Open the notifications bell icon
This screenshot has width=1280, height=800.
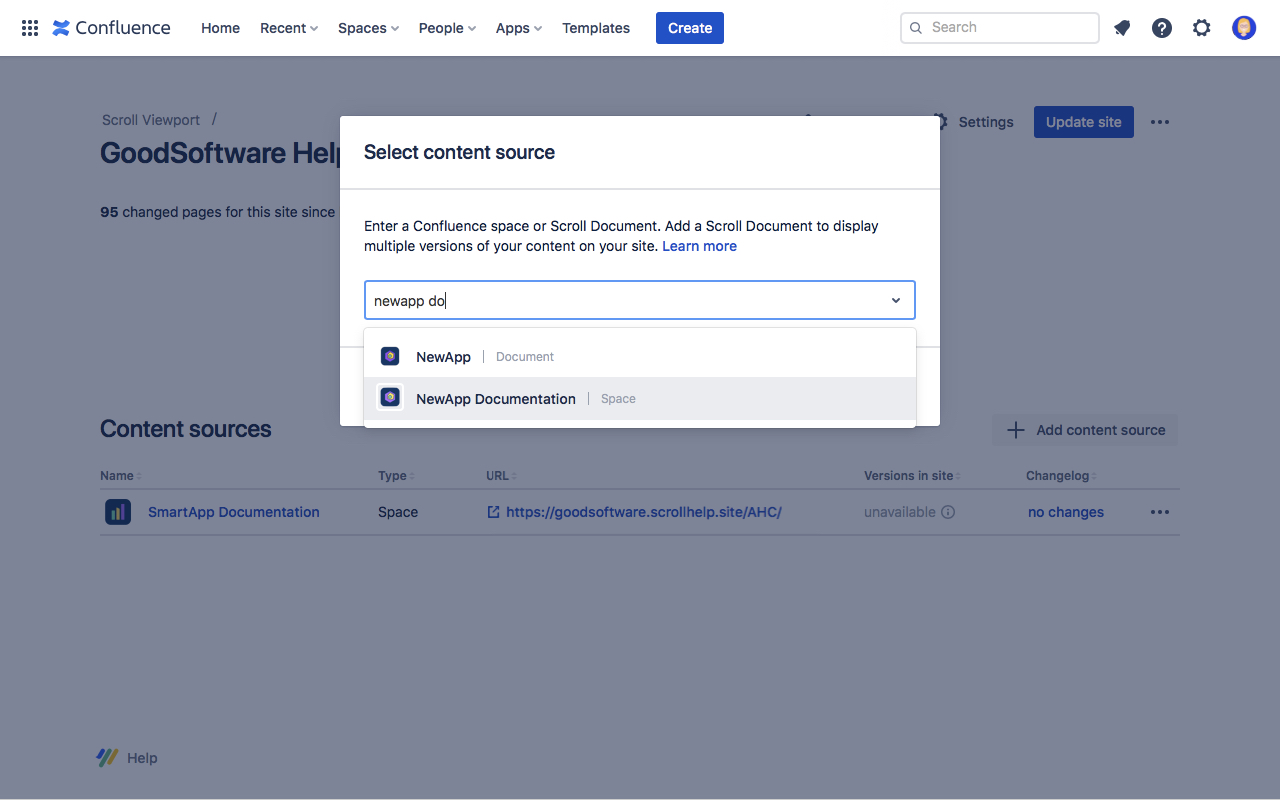pos(1122,28)
